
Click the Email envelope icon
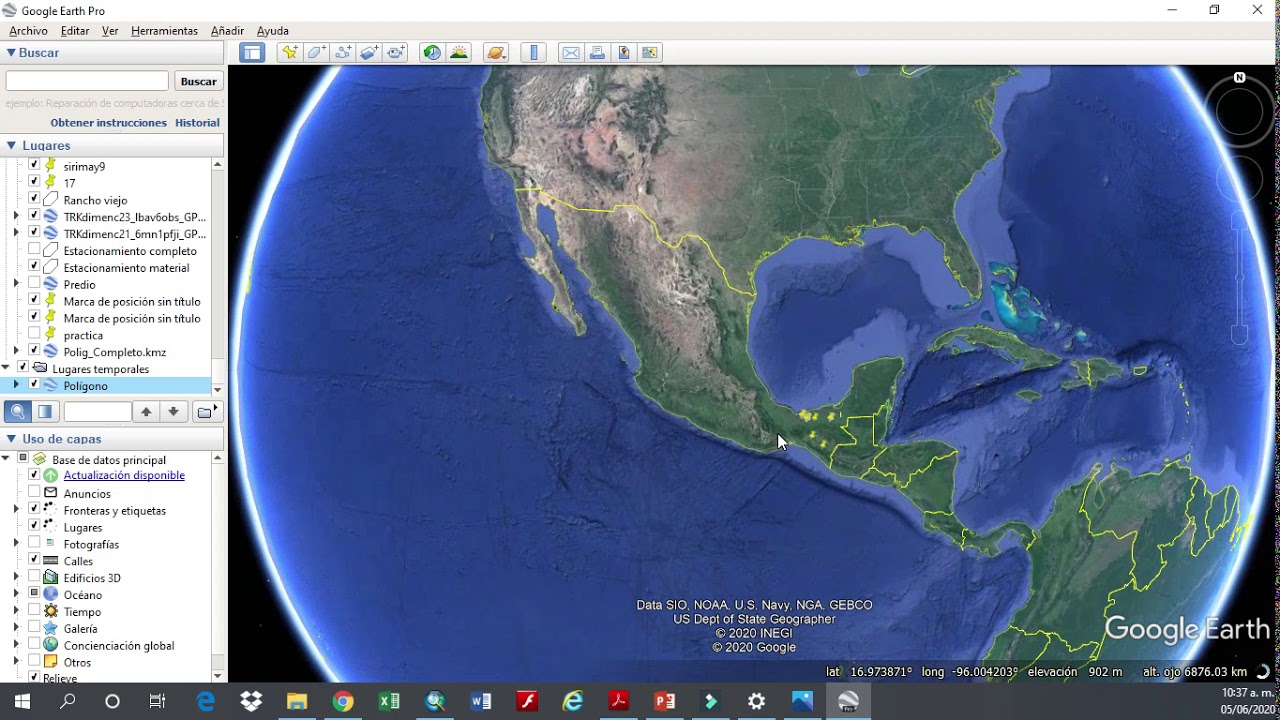pyautogui.click(x=571, y=53)
